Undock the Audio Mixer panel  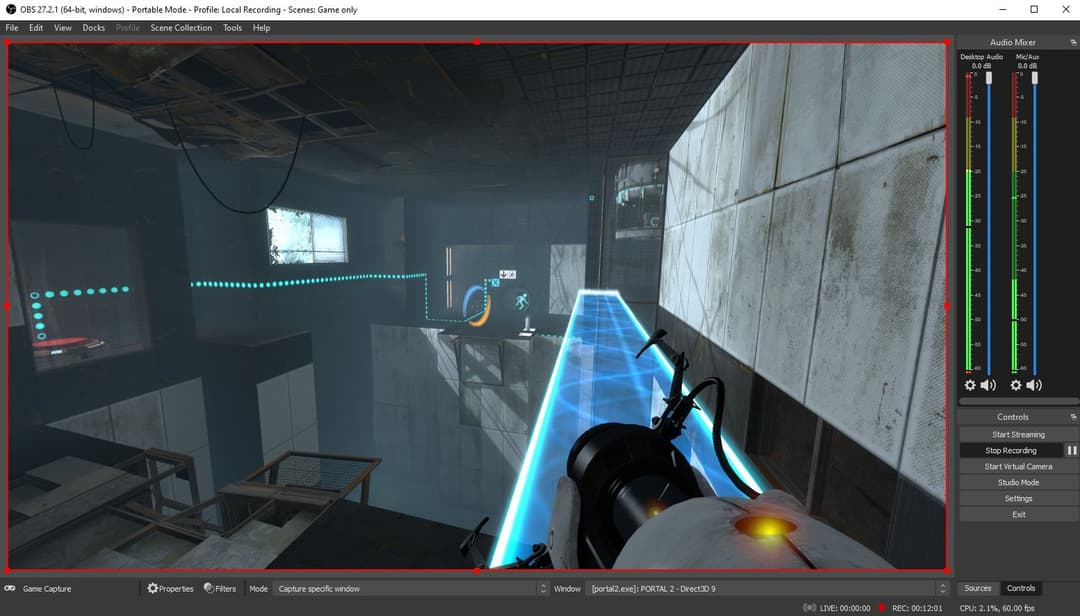pyautogui.click(x=1073, y=42)
